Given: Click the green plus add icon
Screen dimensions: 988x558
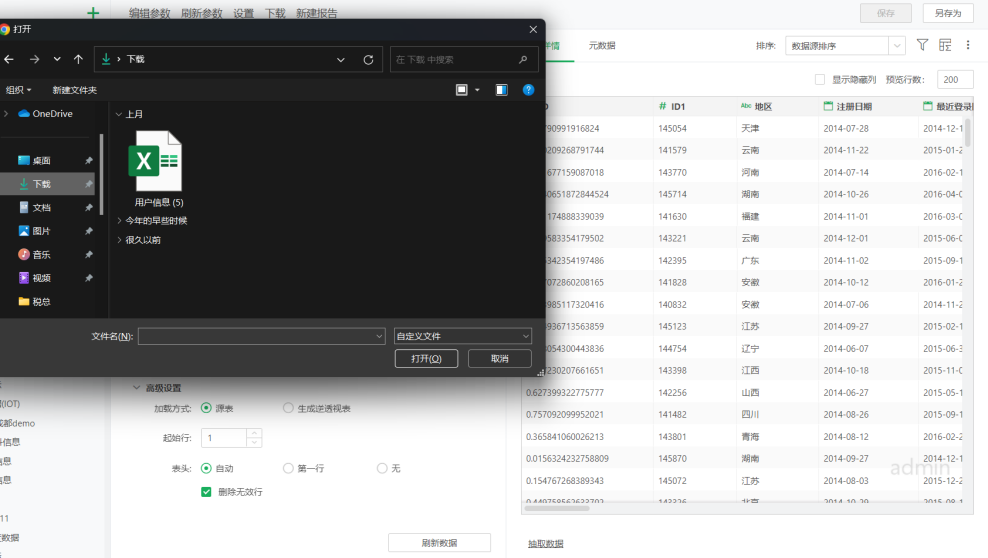Looking at the screenshot, I should click(93, 13).
